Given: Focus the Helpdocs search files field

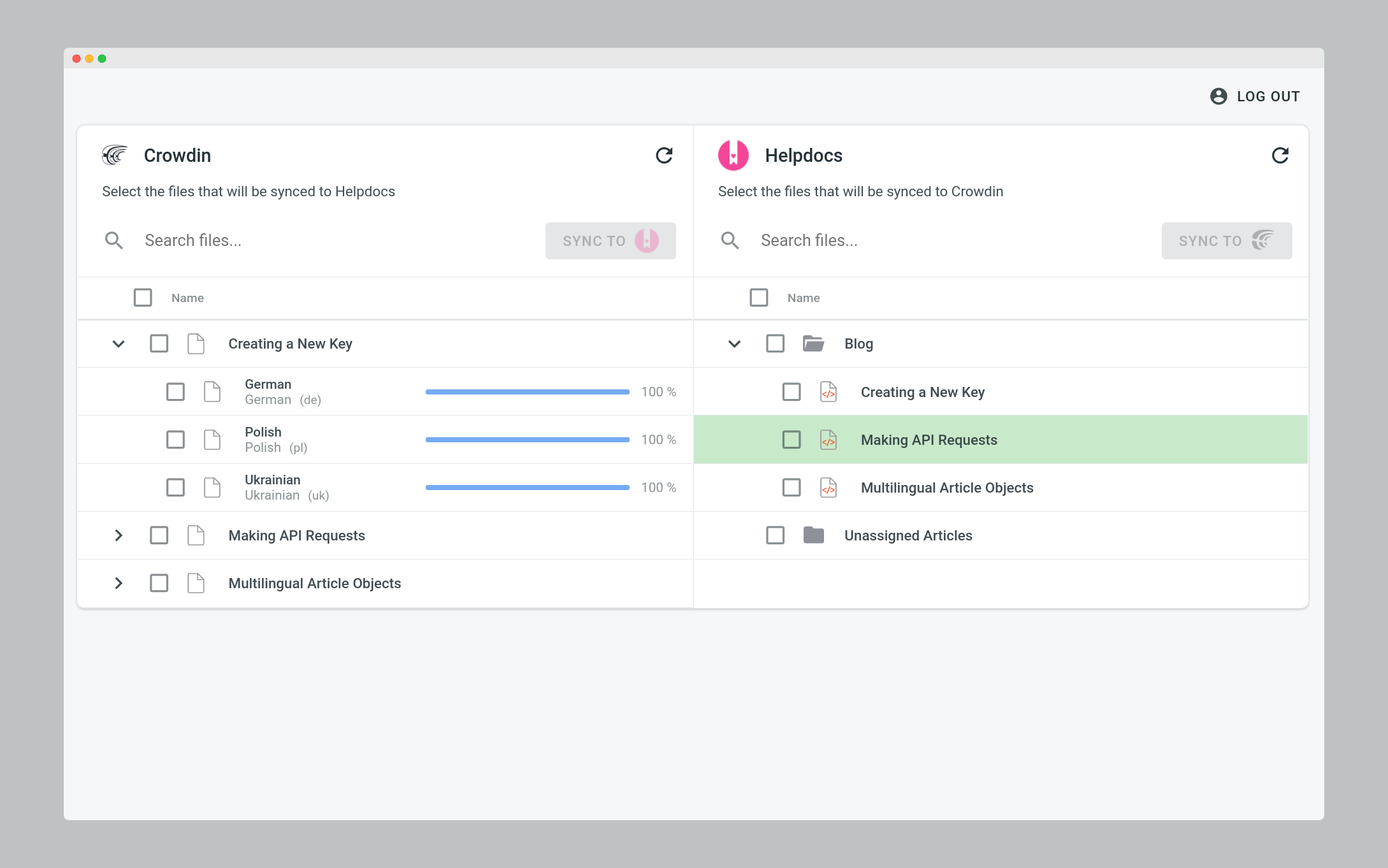Looking at the screenshot, I should (954, 241).
